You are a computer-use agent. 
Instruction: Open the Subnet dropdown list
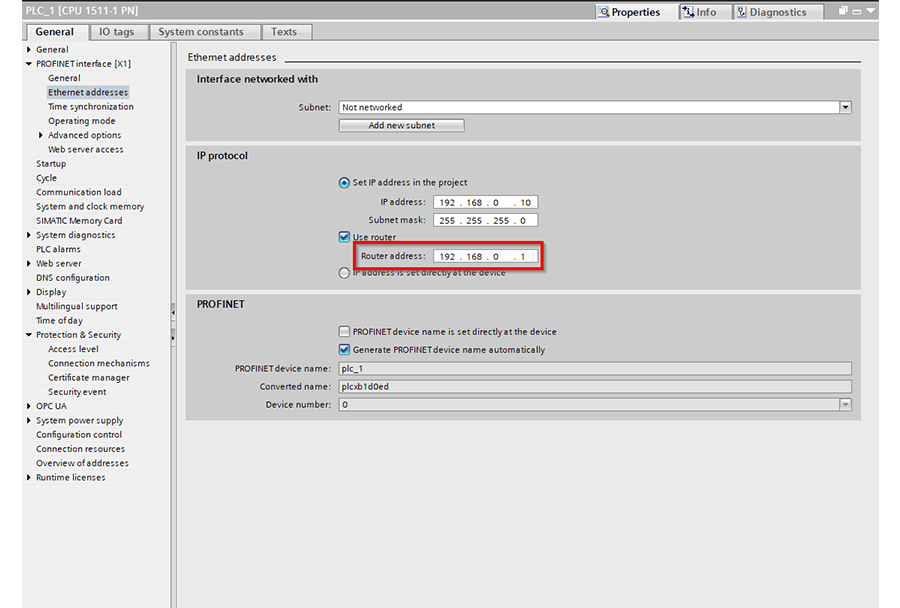pos(845,107)
